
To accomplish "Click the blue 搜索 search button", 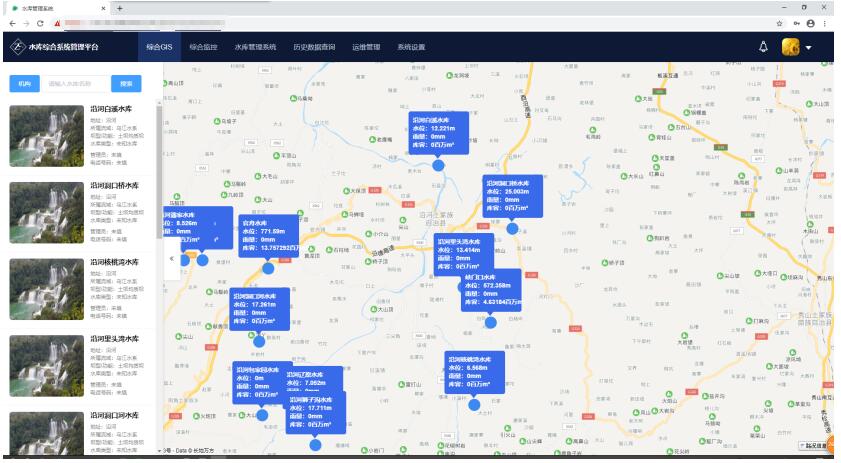I will (126, 84).
